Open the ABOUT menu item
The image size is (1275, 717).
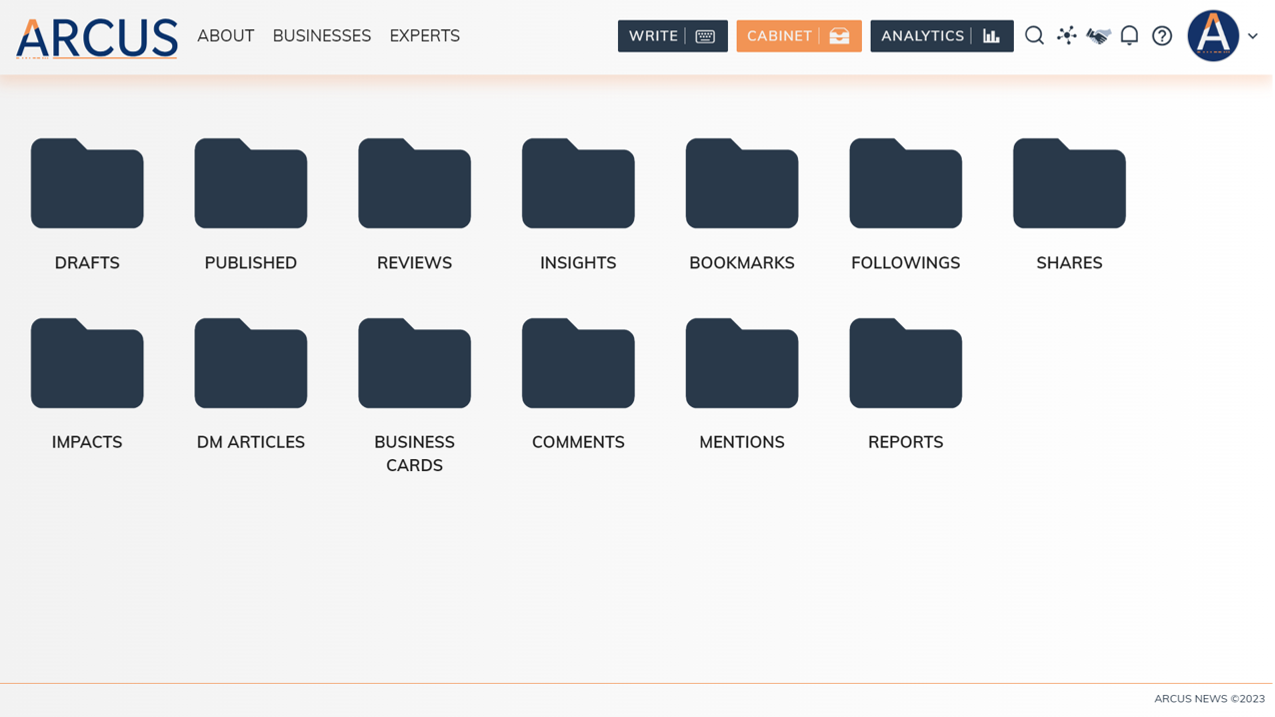tap(225, 35)
